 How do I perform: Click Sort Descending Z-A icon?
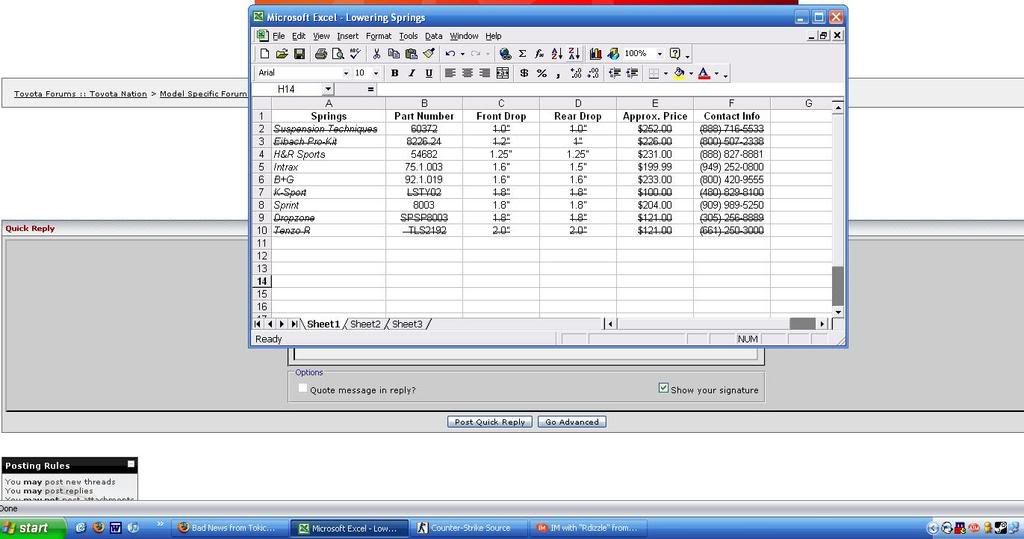pyautogui.click(x=574, y=54)
